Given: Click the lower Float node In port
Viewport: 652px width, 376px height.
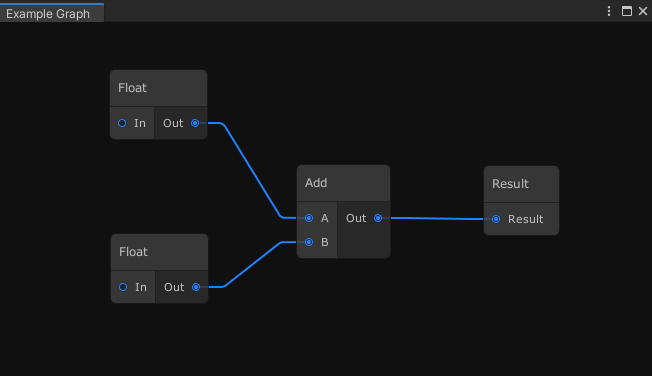Looking at the screenshot, I should pos(123,287).
